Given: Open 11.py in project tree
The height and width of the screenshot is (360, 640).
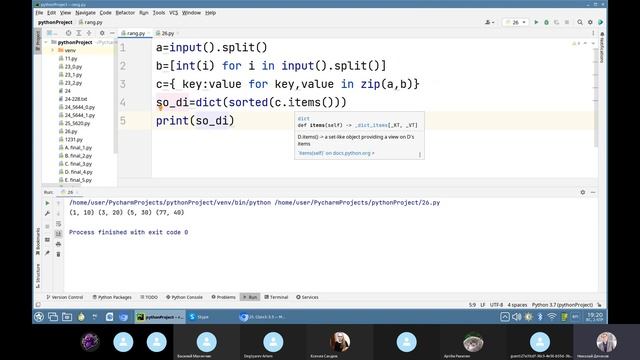Looking at the screenshot, I should 70,58.
